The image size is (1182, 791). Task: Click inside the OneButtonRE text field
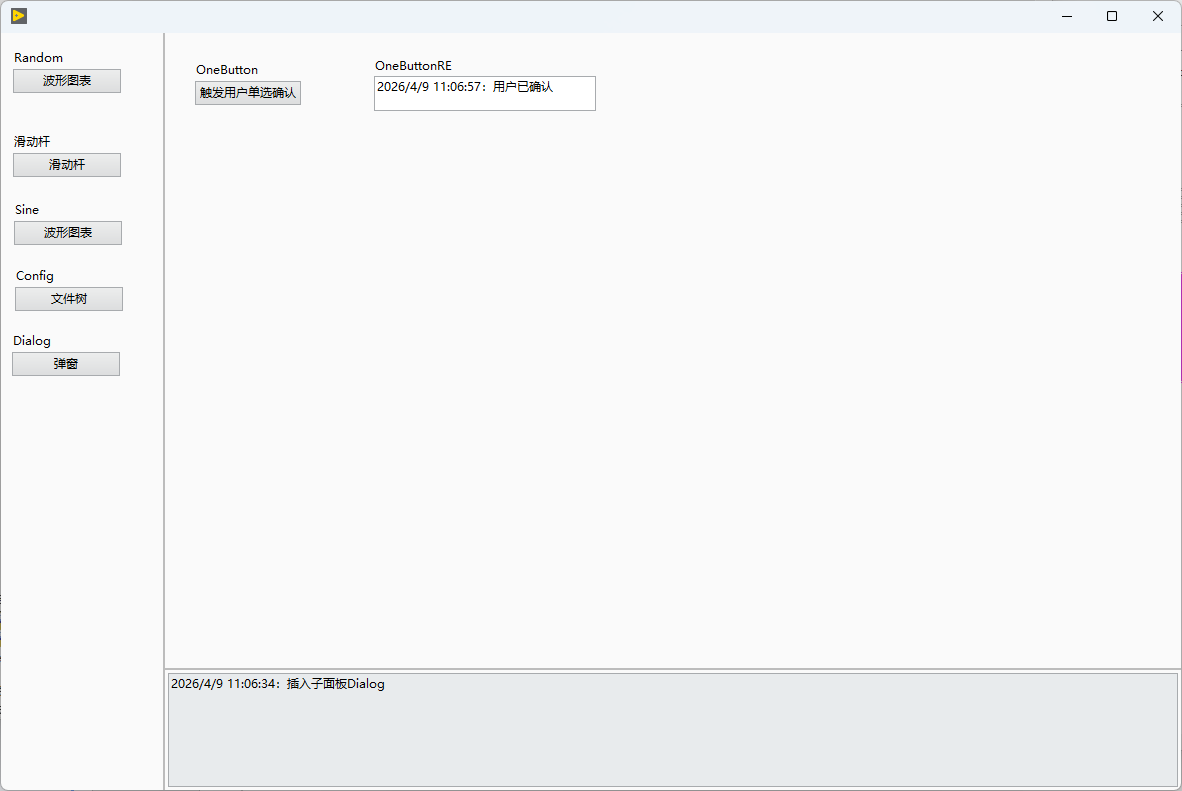485,94
